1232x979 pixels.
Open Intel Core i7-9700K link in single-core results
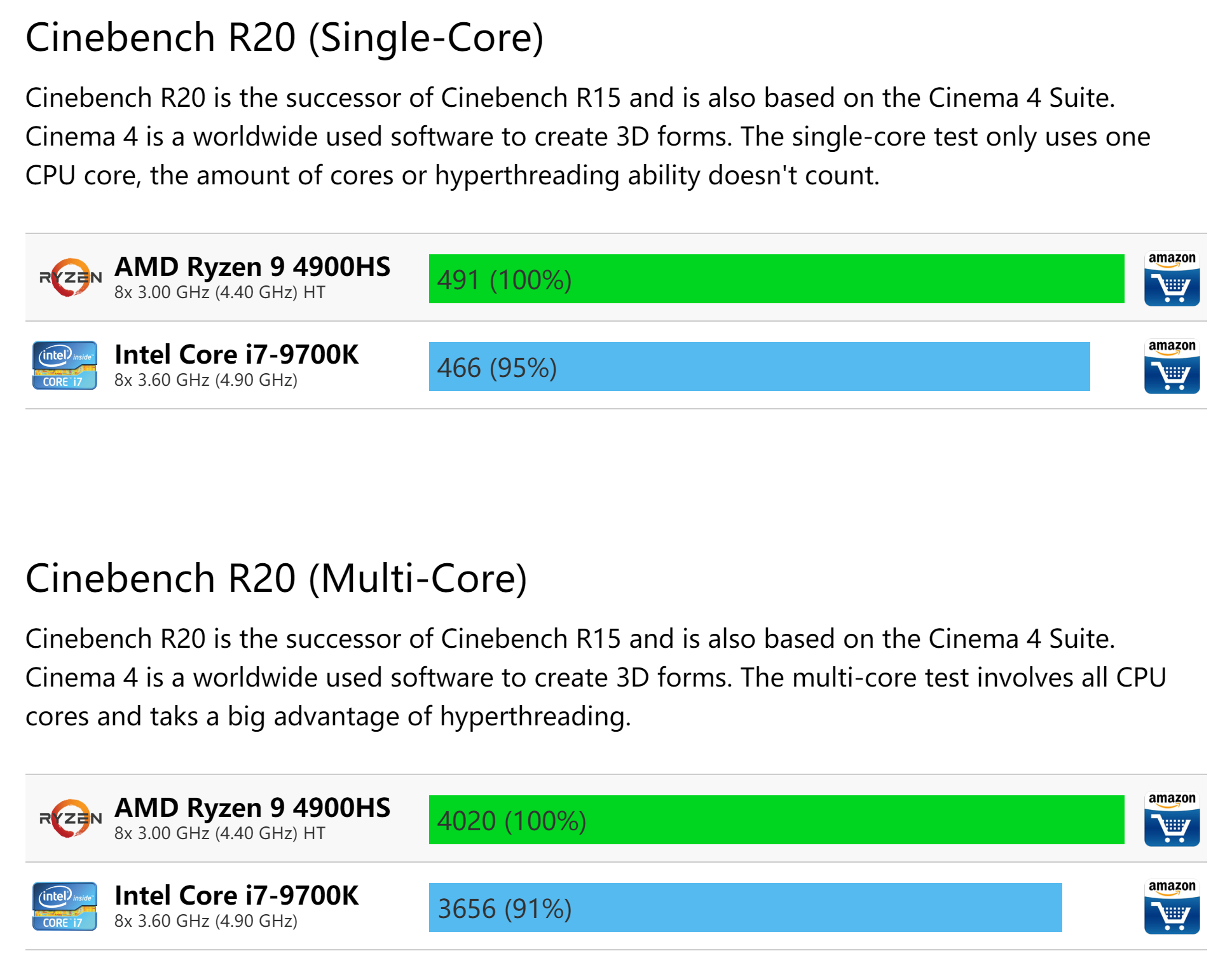236,355
